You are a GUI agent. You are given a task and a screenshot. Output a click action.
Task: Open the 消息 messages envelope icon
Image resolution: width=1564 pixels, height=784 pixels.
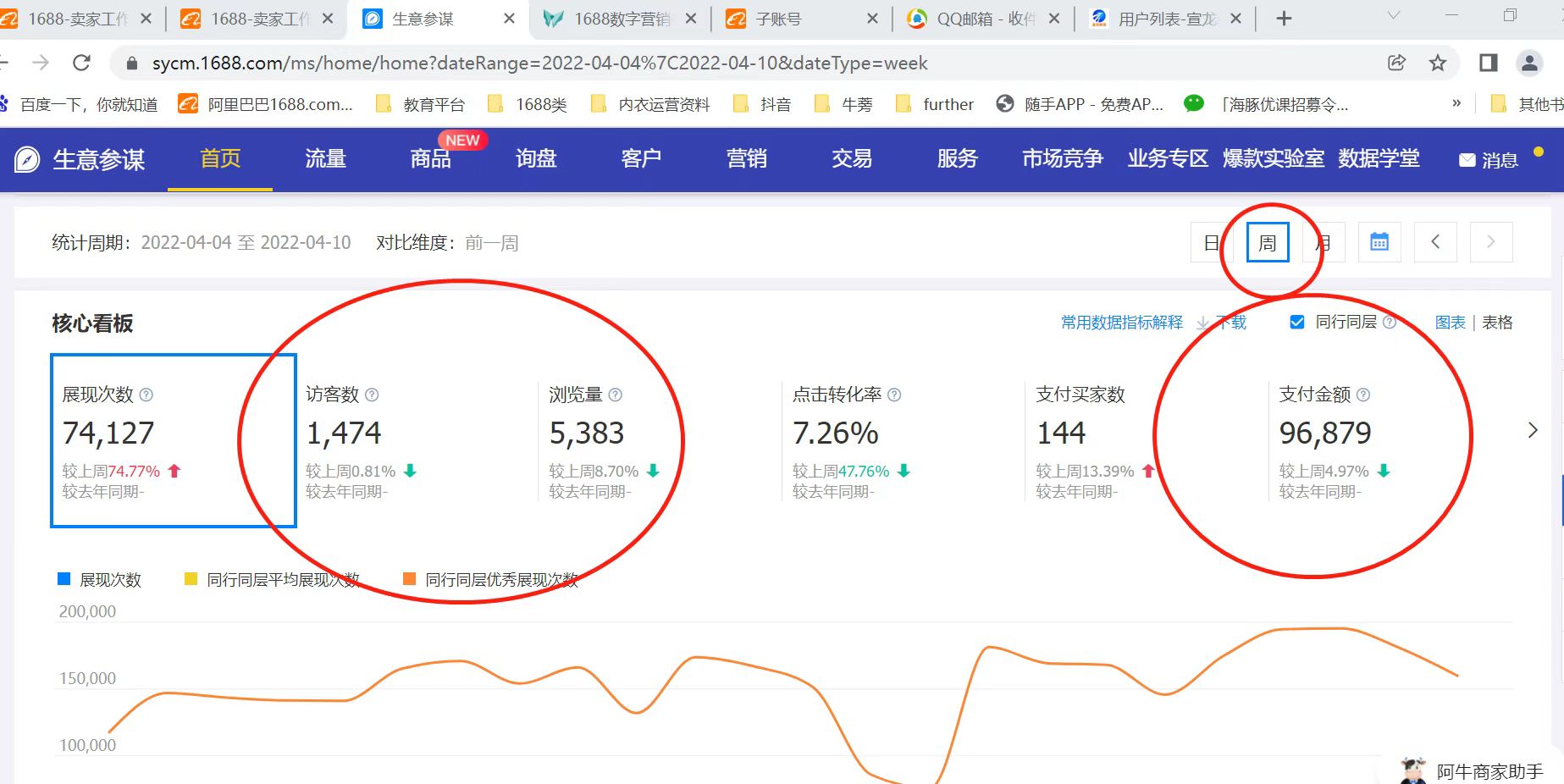tap(1467, 160)
